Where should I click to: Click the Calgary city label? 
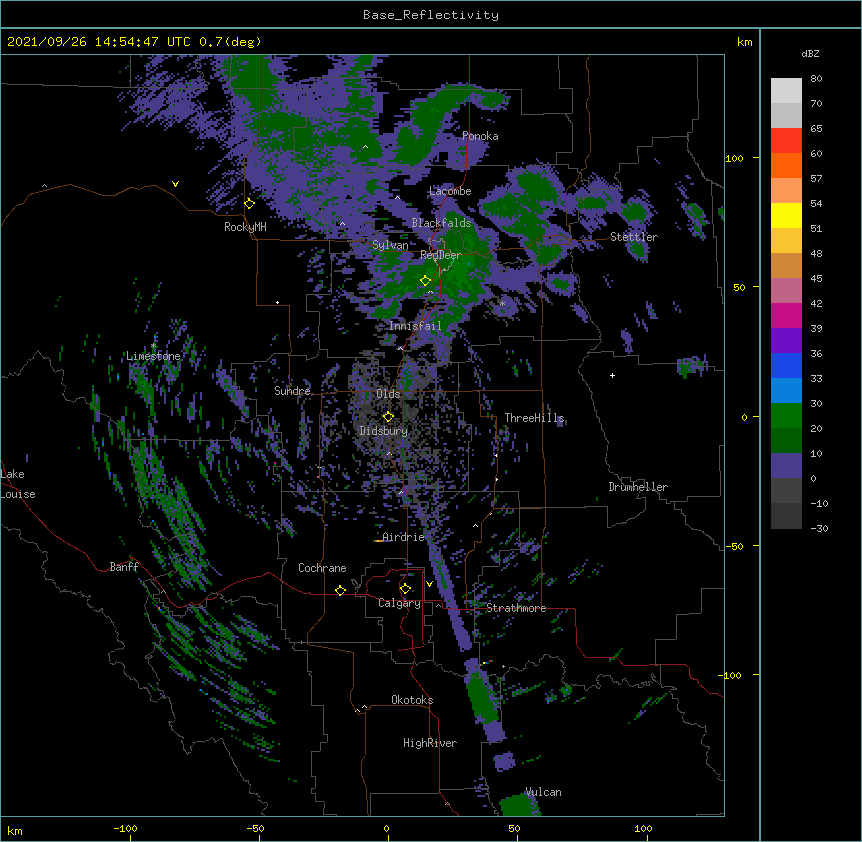[399, 603]
